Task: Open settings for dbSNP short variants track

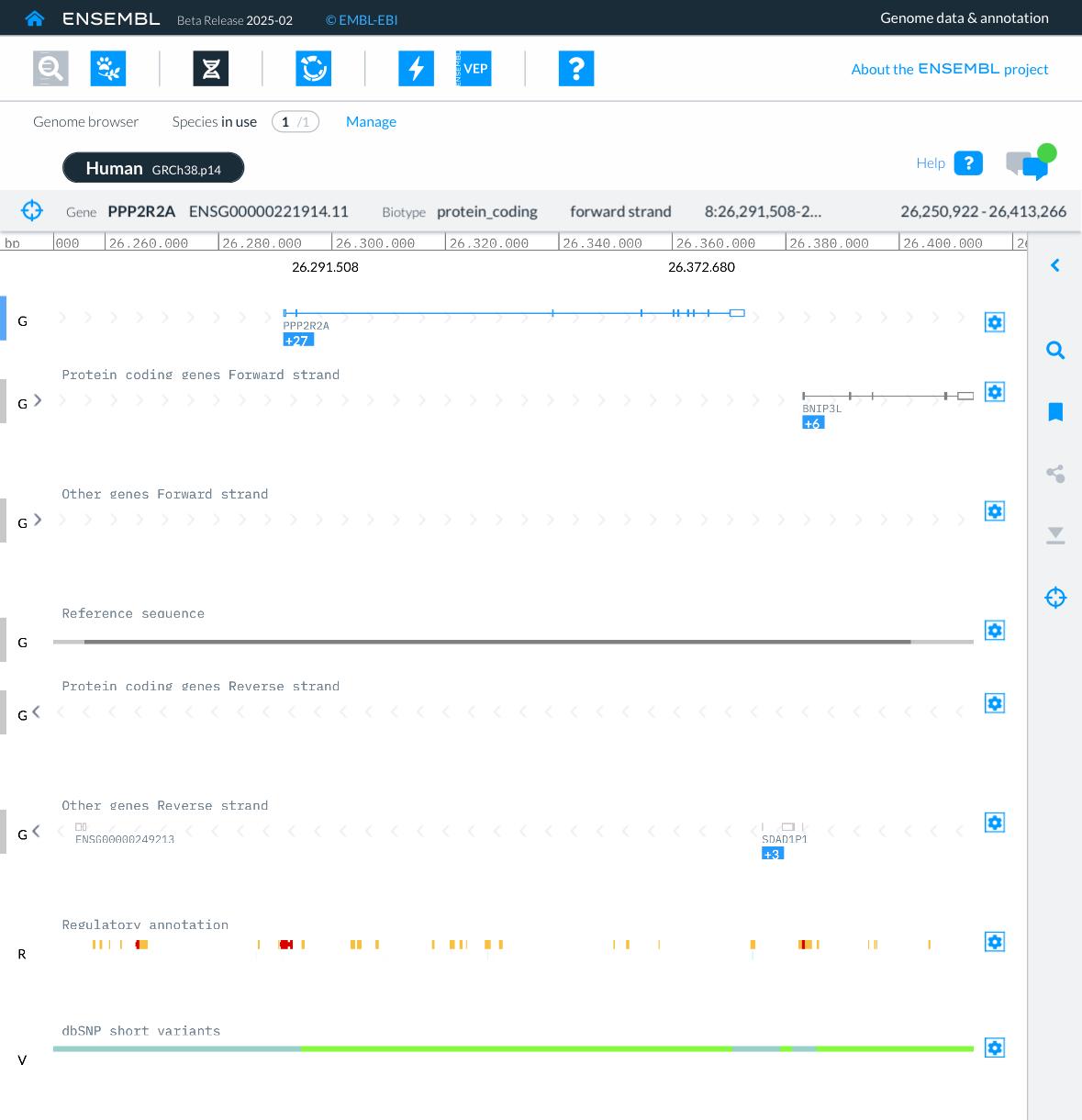Action: pos(995,1047)
